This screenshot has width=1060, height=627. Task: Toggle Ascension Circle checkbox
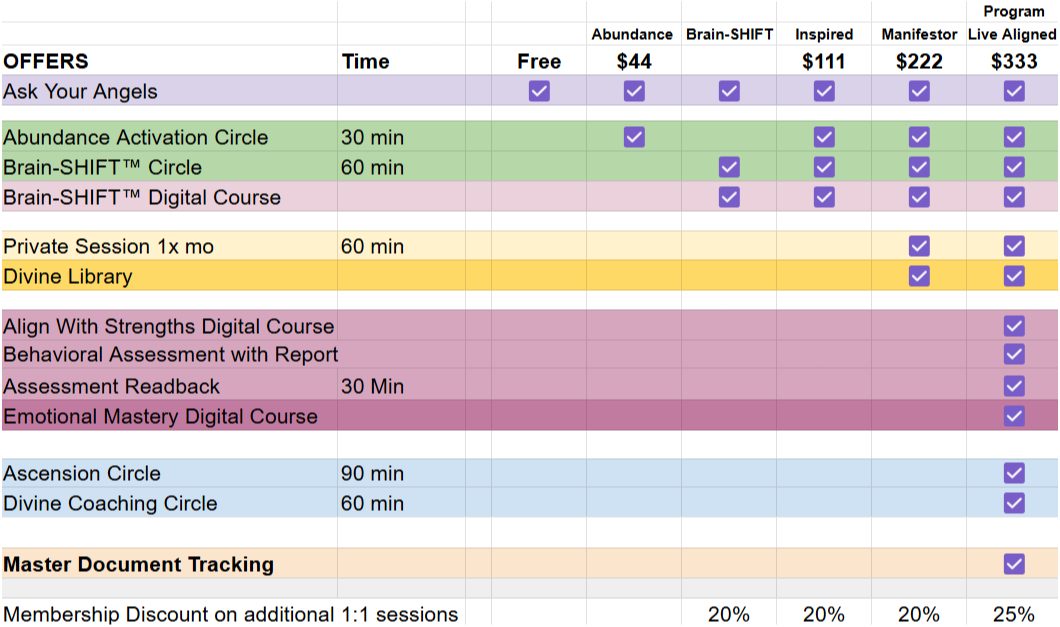tap(1013, 473)
